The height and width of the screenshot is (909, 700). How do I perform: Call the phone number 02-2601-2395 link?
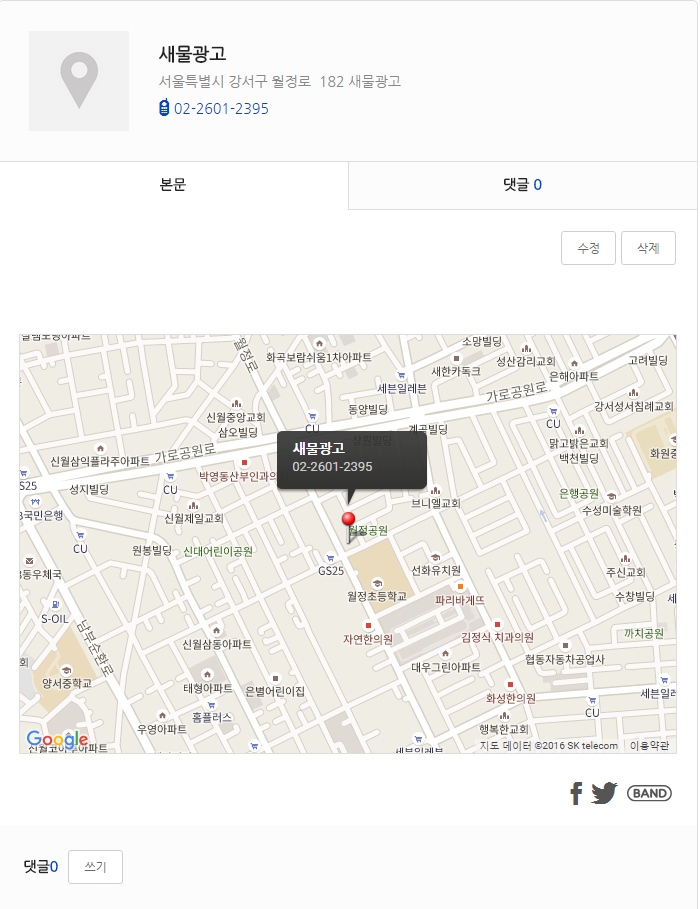[221, 108]
